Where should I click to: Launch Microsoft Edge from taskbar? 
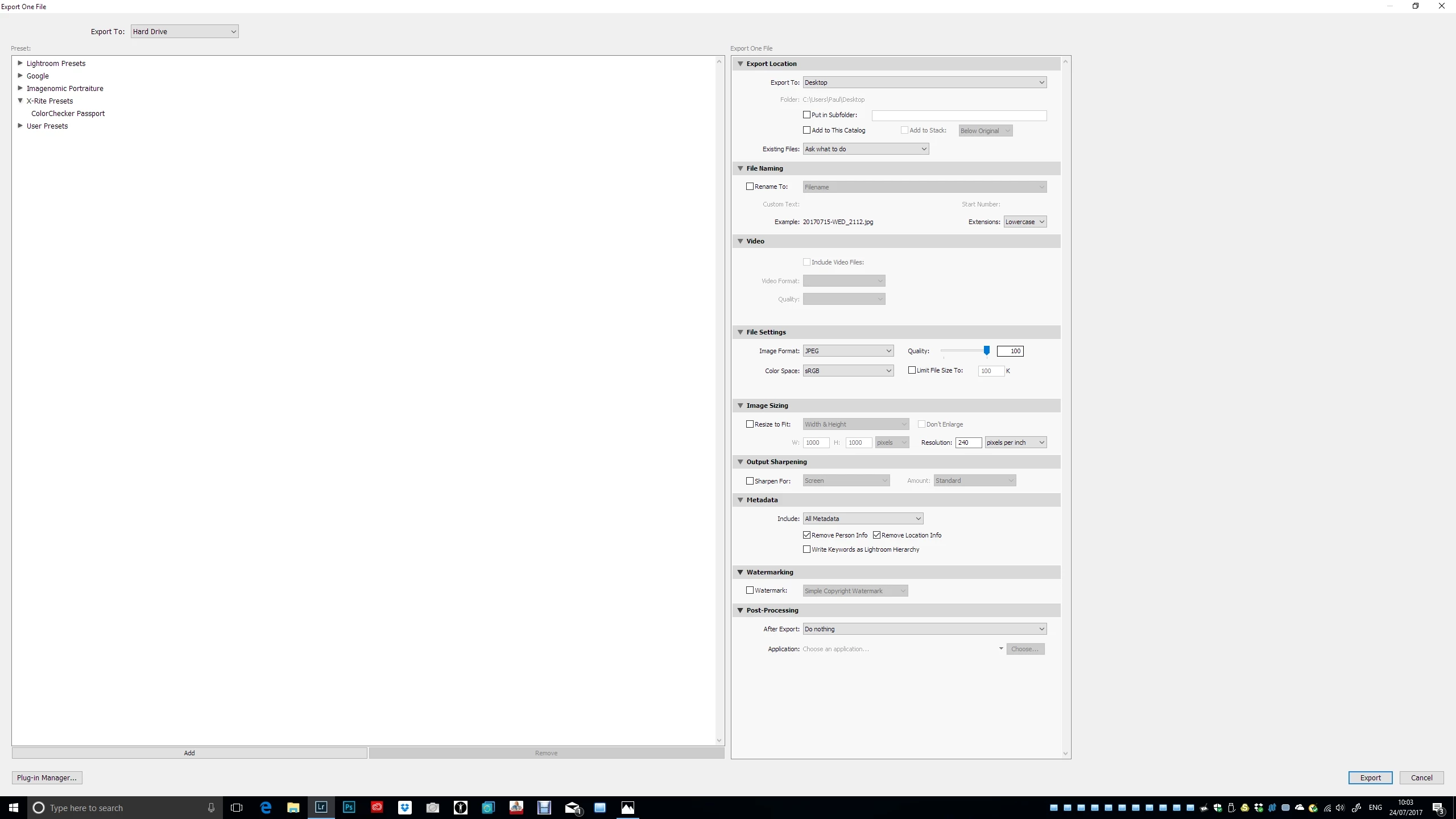coord(266,807)
